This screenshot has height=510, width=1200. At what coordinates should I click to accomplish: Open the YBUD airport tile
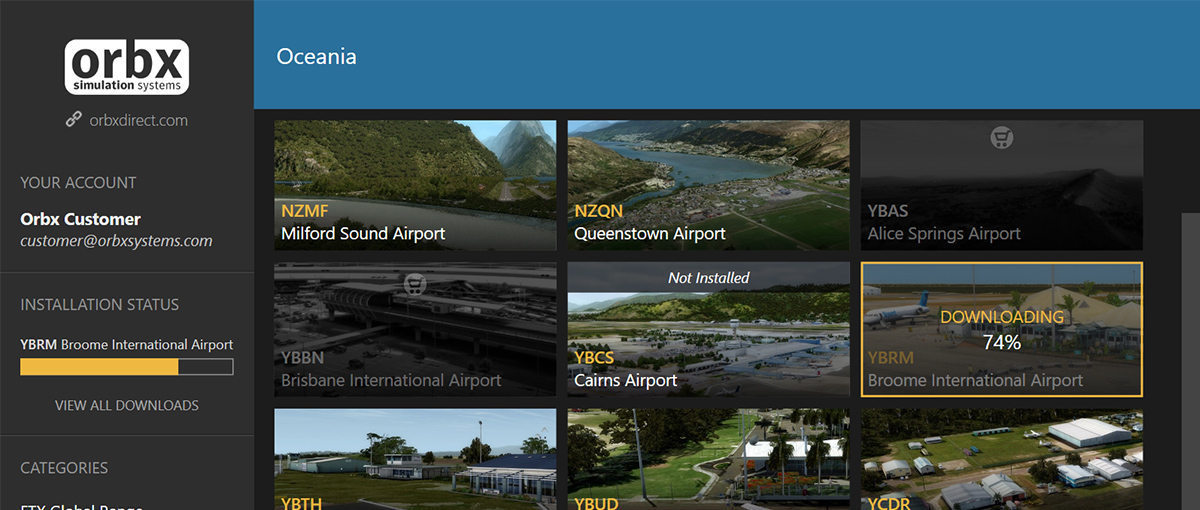709,459
